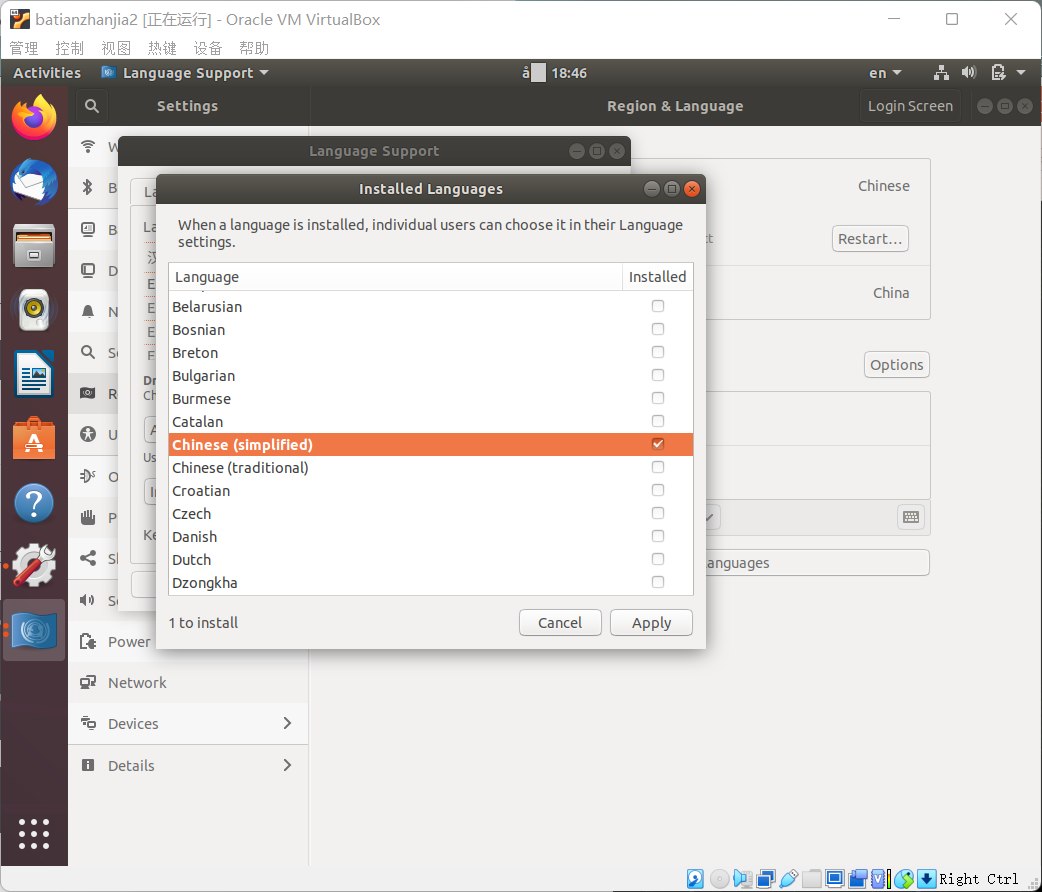
Task: Apply the language installation changes
Action: point(651,623)
